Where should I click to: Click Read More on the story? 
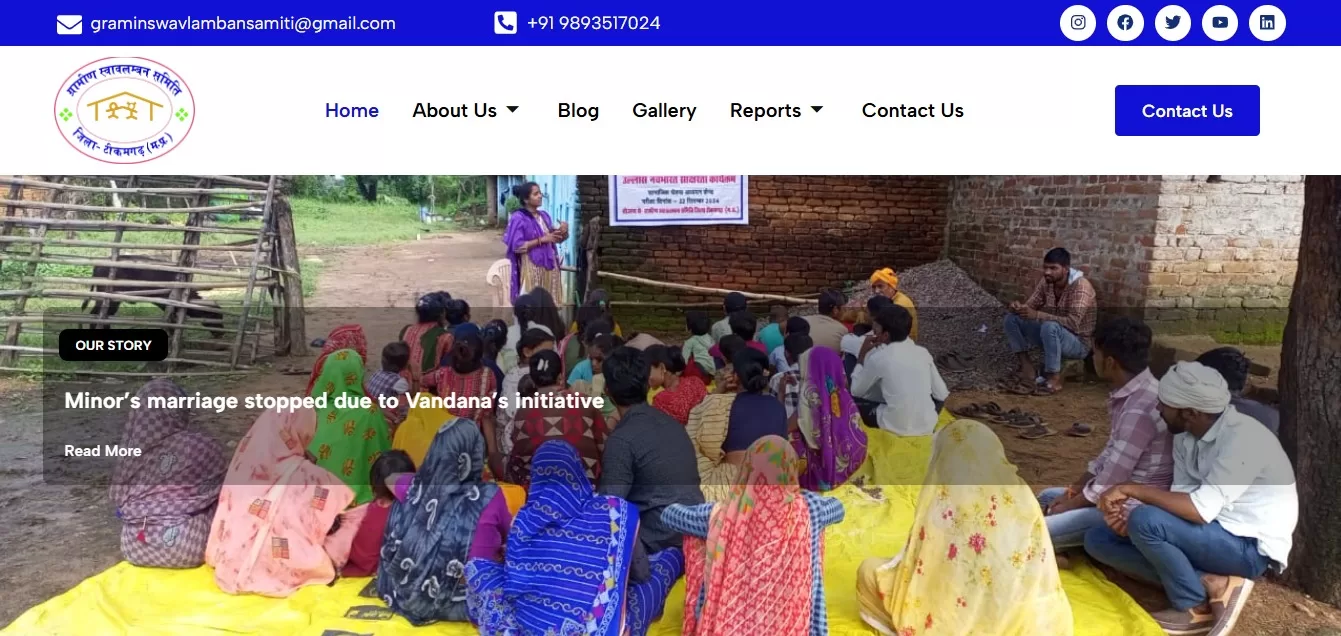(103, 451)
